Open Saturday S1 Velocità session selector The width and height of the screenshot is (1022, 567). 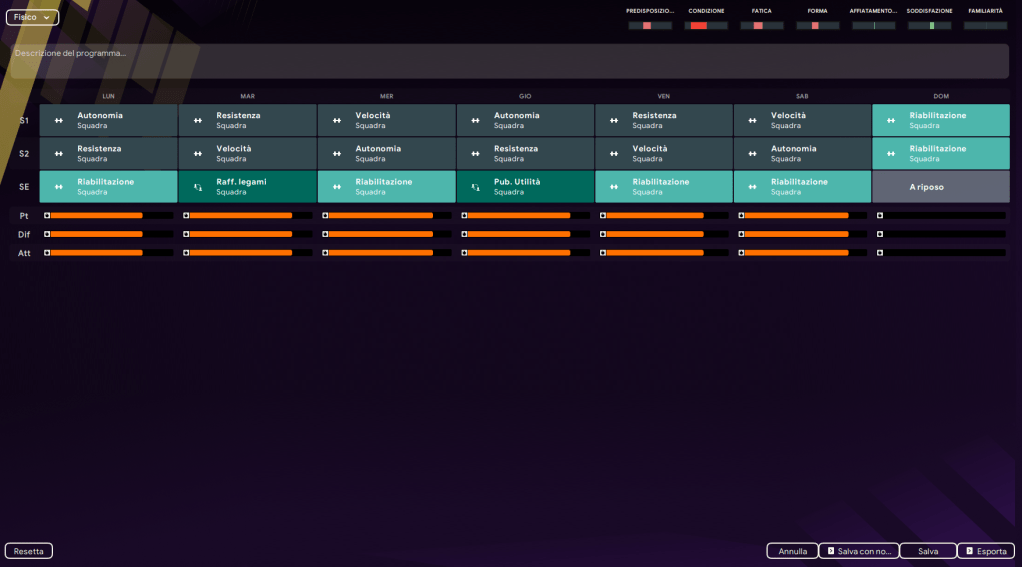(802, 121)
